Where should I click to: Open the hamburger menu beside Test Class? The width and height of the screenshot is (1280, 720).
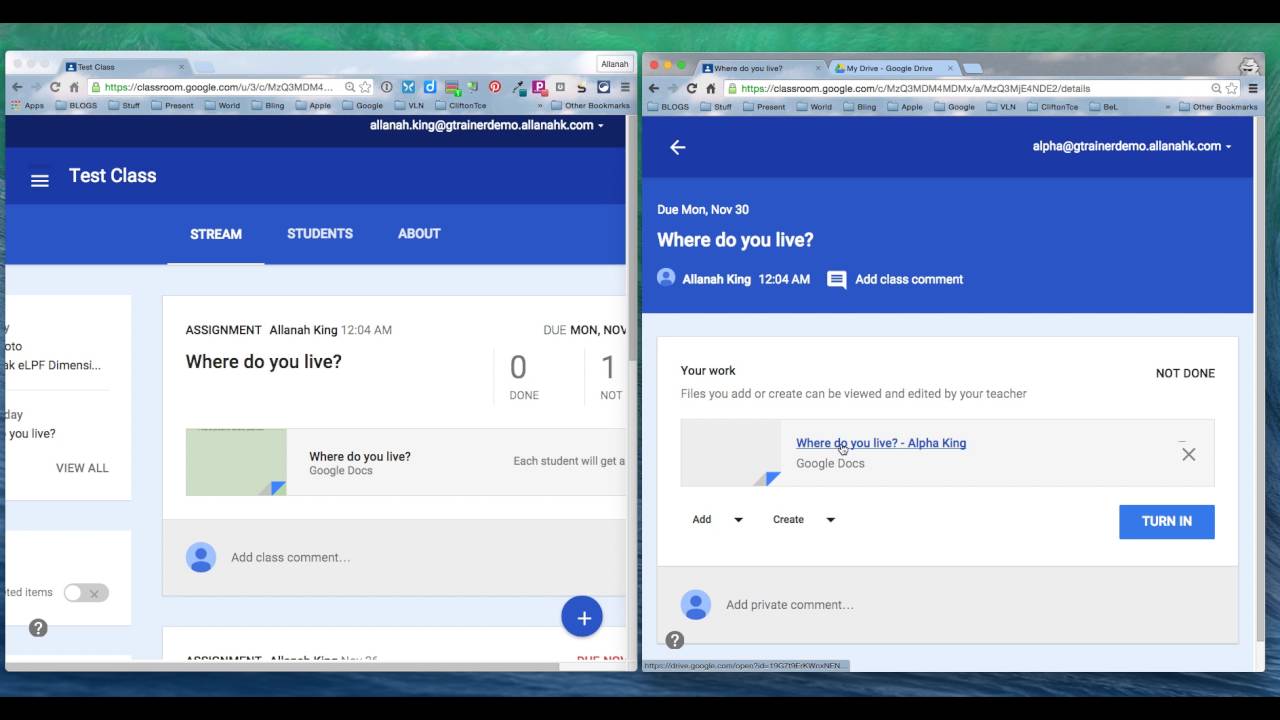(39, 181)
